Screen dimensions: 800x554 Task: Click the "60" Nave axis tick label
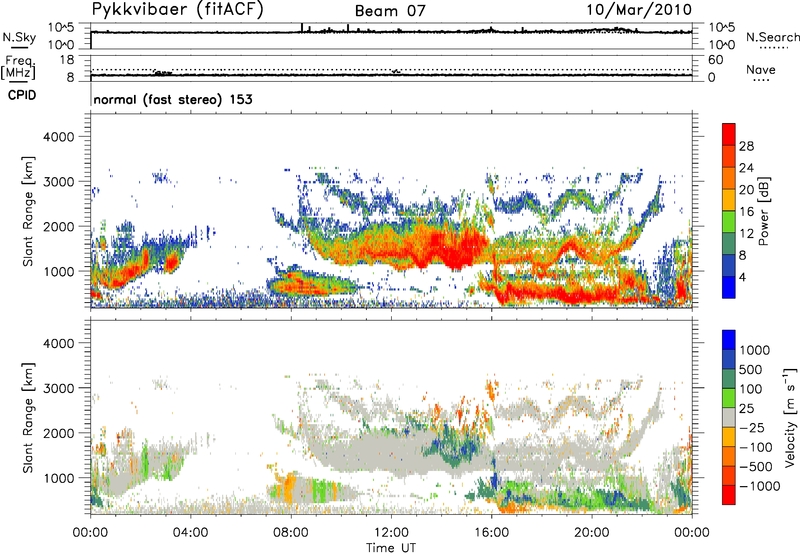coord(715,60)
